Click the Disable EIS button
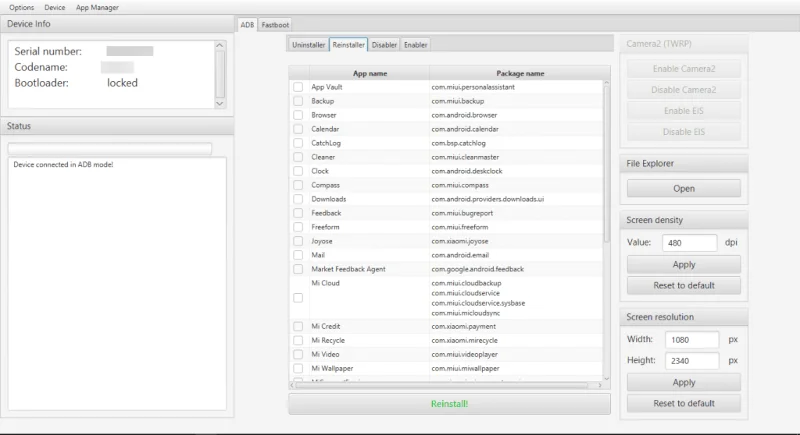 (x=684, y=132)
